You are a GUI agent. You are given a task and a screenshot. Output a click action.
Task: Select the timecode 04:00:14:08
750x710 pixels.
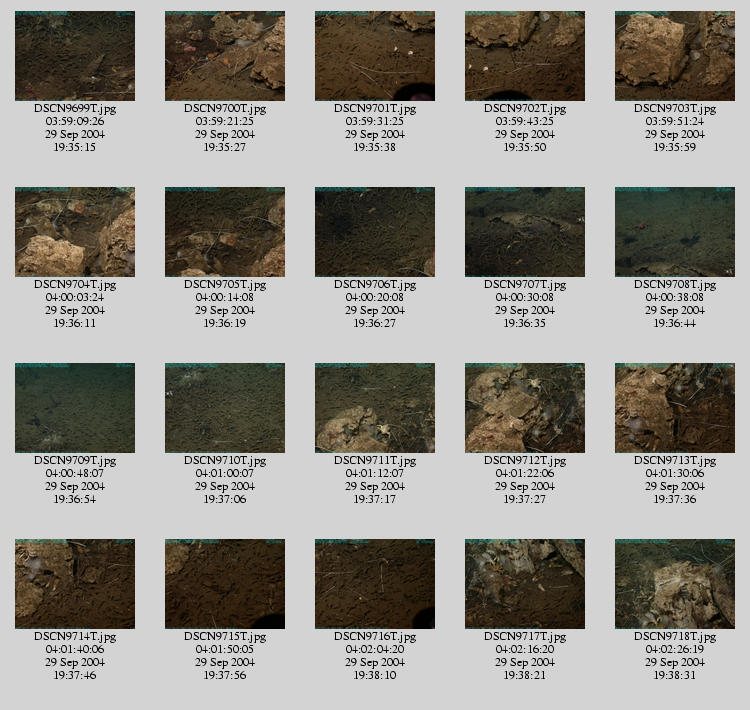point(225,297)
